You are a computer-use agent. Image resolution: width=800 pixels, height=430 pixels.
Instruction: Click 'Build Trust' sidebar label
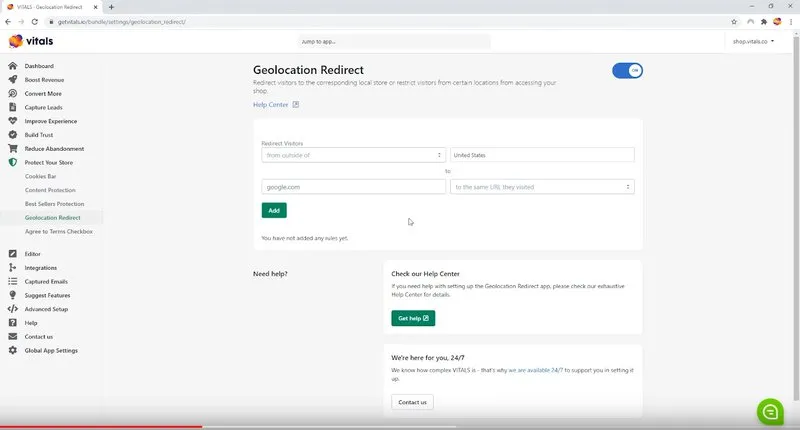[39, 135]
